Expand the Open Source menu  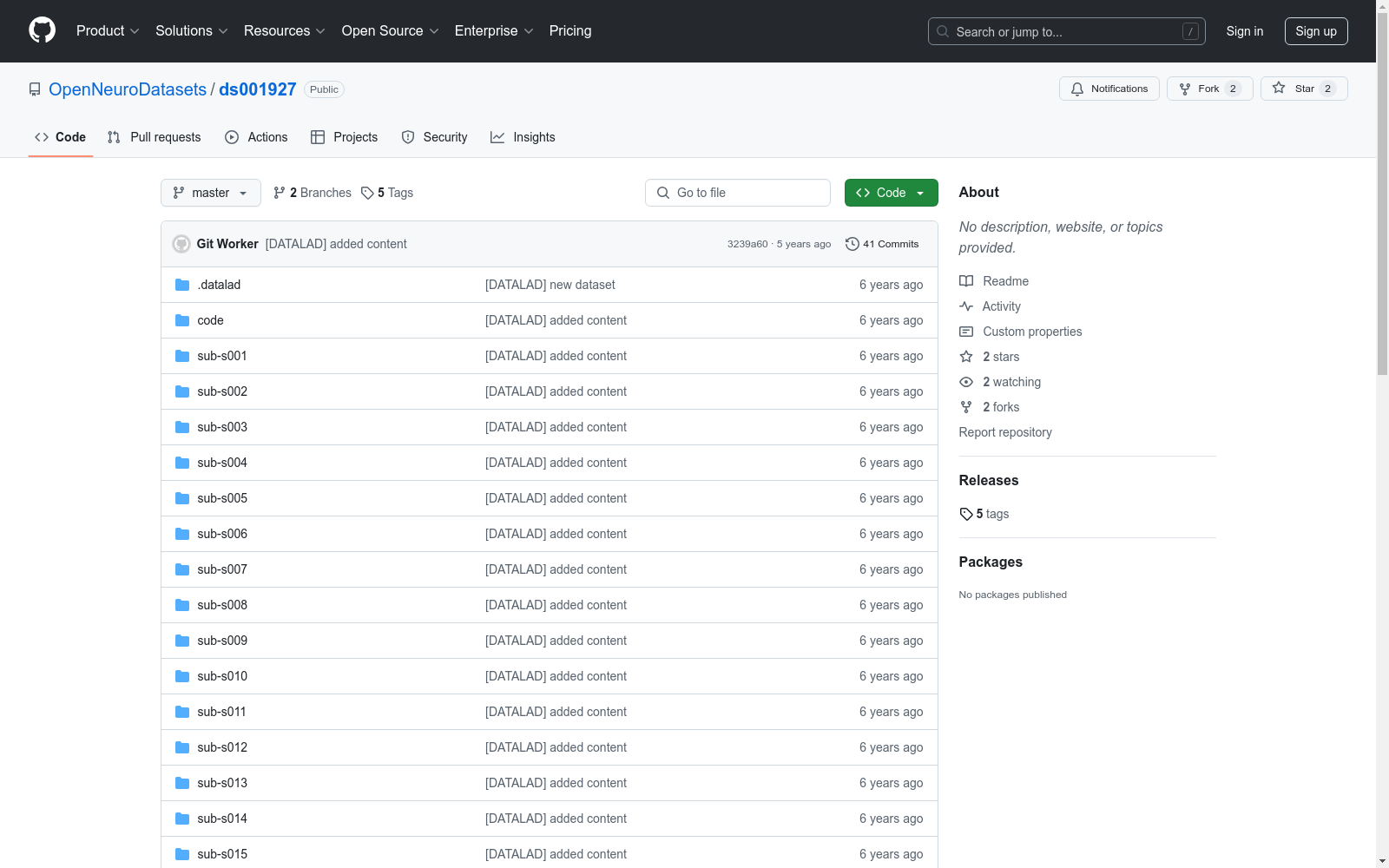[391, 30]
